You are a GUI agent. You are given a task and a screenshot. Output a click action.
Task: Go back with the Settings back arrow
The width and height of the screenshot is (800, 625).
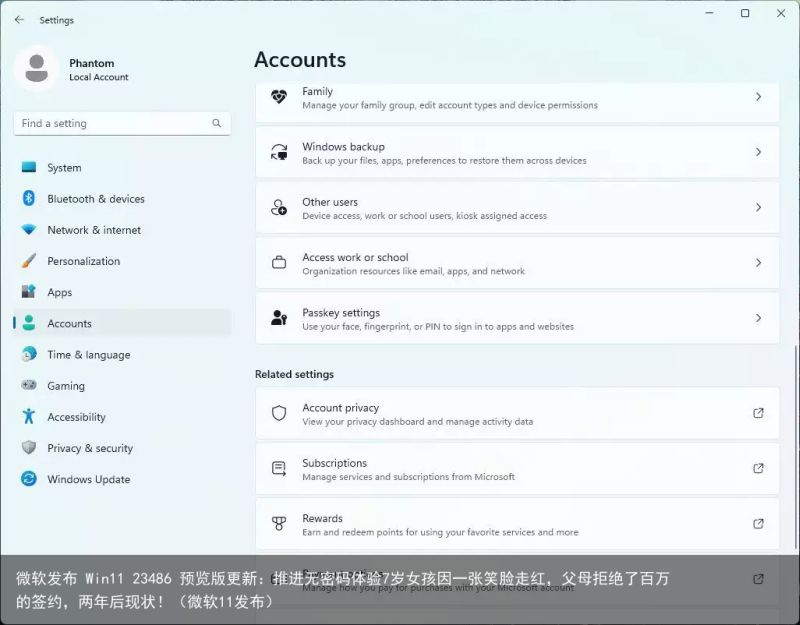tap(19, 20)
